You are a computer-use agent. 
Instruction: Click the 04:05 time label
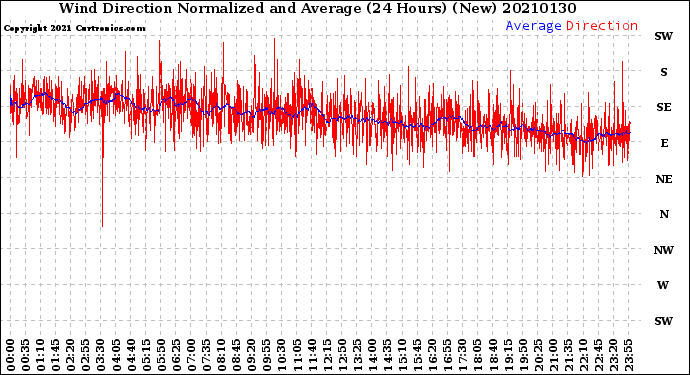click(116, 355)
